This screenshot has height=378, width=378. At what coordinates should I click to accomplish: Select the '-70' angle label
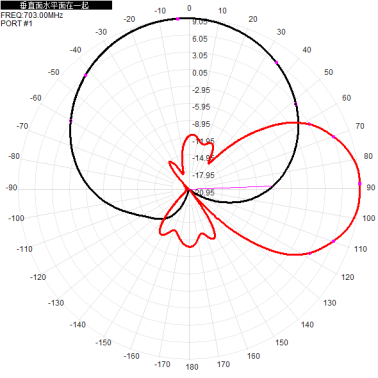[x=22, y=126]
